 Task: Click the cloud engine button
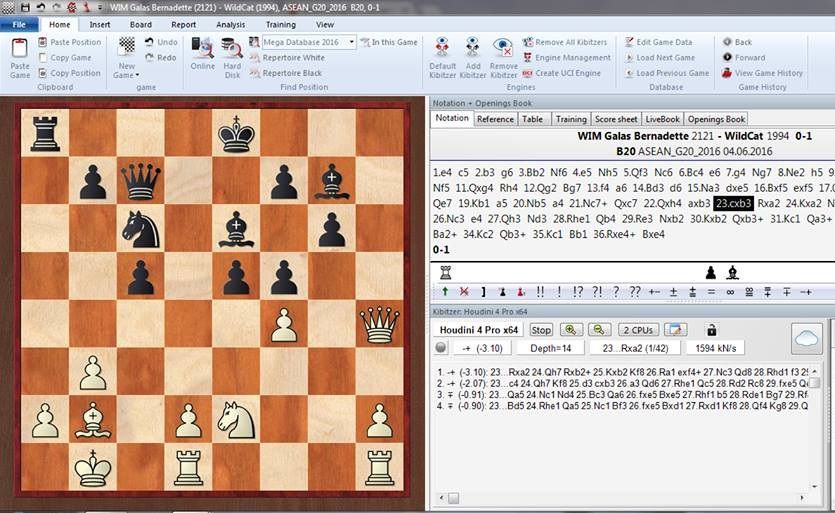pos(806,338)
